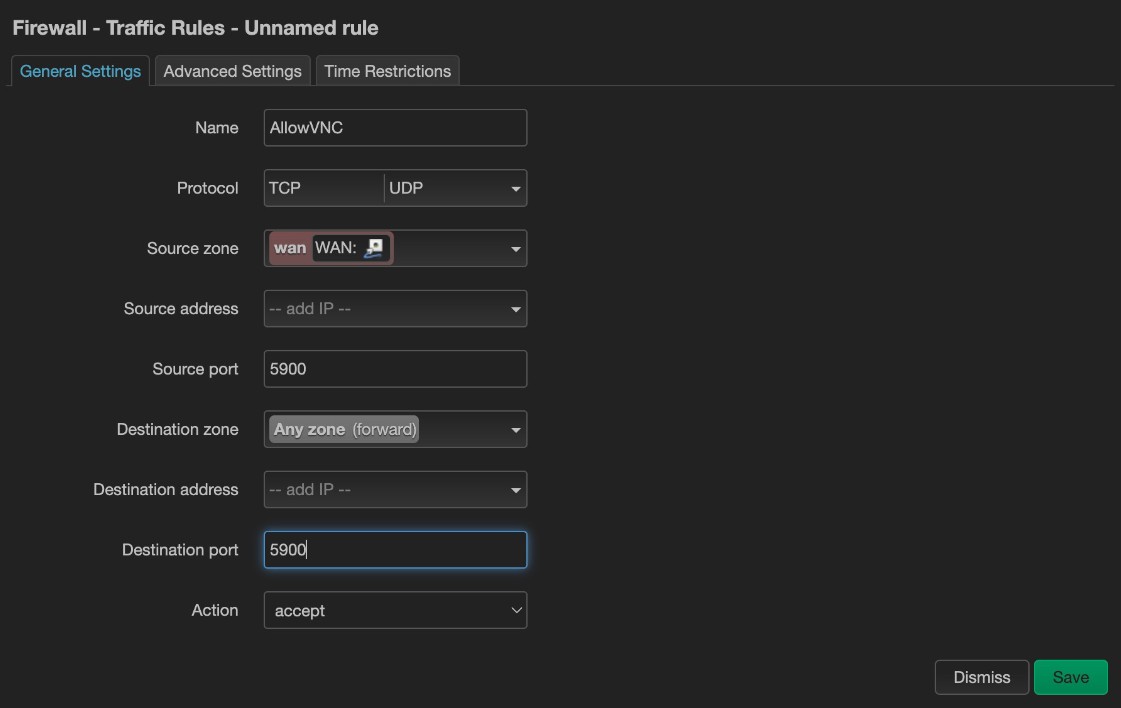The width and height of the screenshot is (1121, 708).
Task: Expand the Protocol dropdown arrow
Action: (x=515, y=189)
